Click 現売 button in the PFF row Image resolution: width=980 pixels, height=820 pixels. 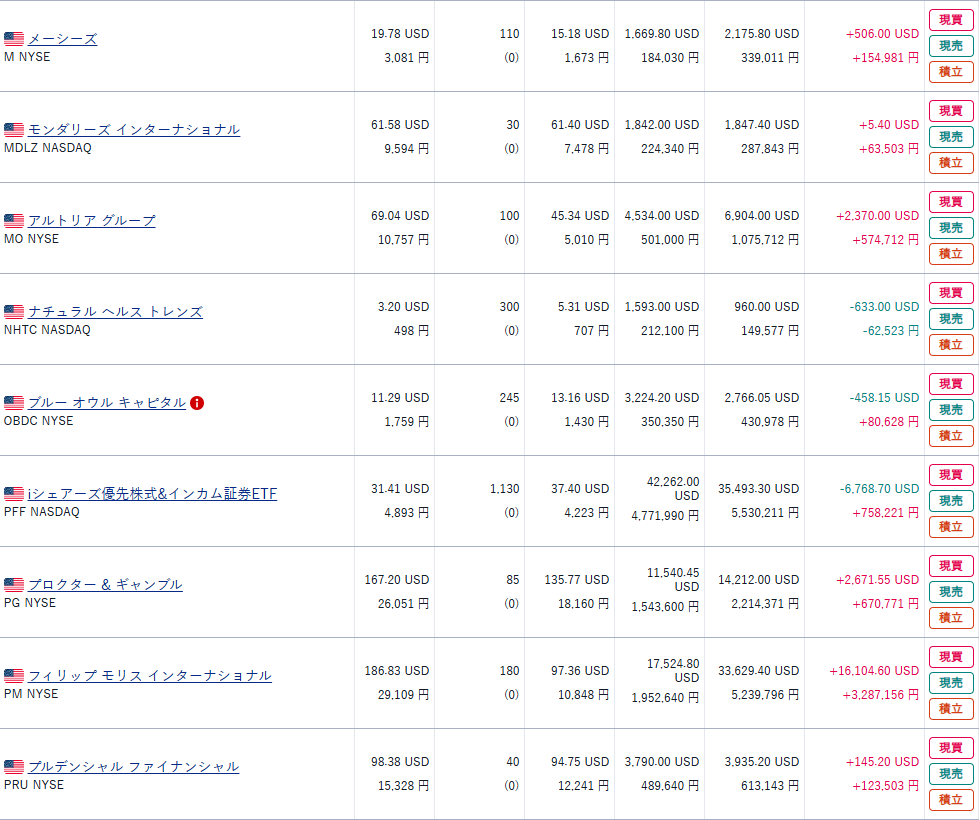pyautogui.click(x=950, y=501)
